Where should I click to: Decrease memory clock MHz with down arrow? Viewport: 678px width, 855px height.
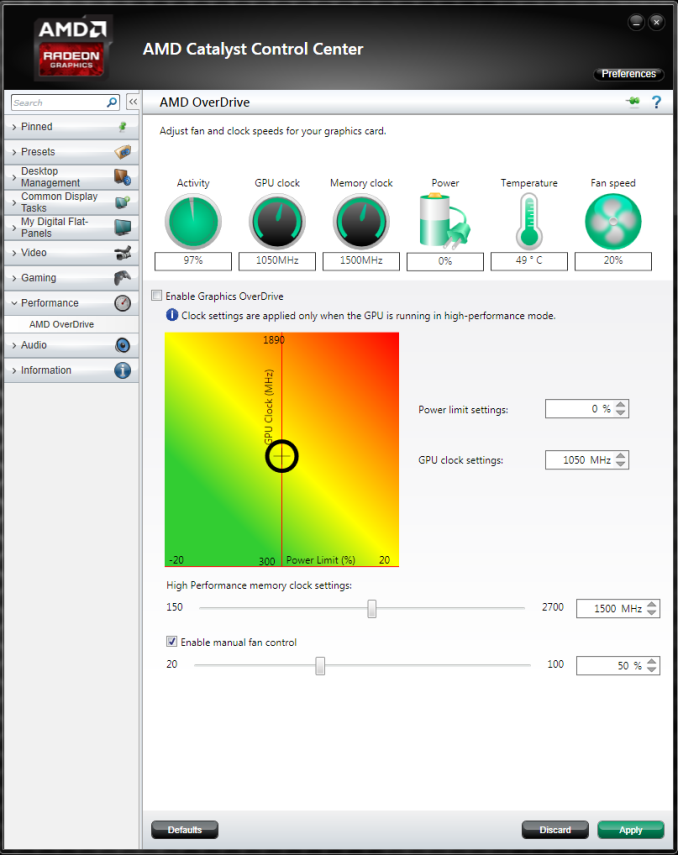click(x=652, y=612)
